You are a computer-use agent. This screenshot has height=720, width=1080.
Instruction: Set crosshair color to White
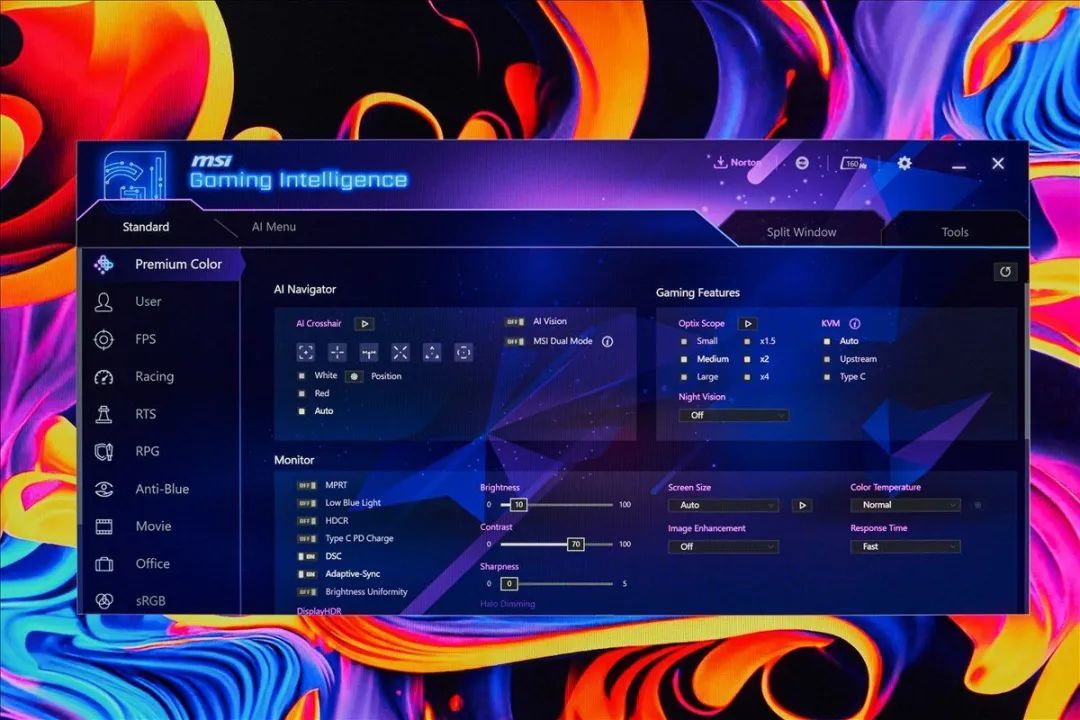click(x=302, y=376)
